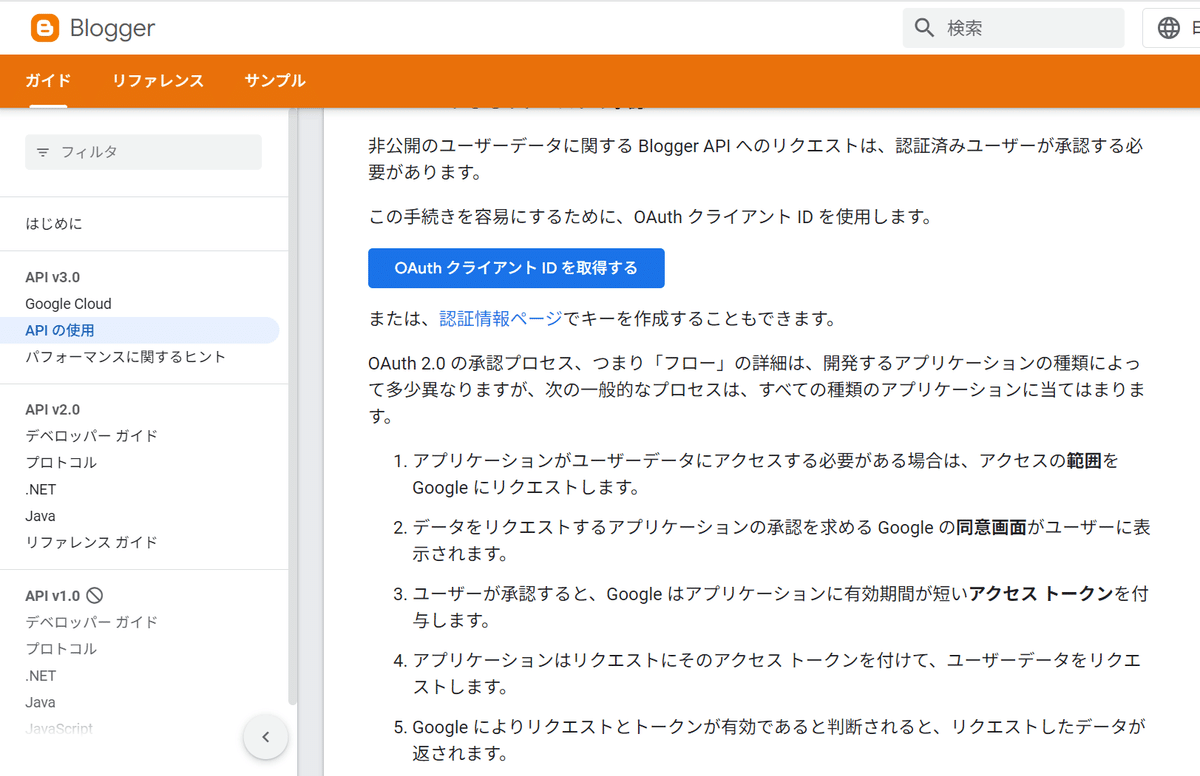Click the filter icon in the sidebar
The width and height of the screenshot is (1200, 776).
(x=41, y=150)
